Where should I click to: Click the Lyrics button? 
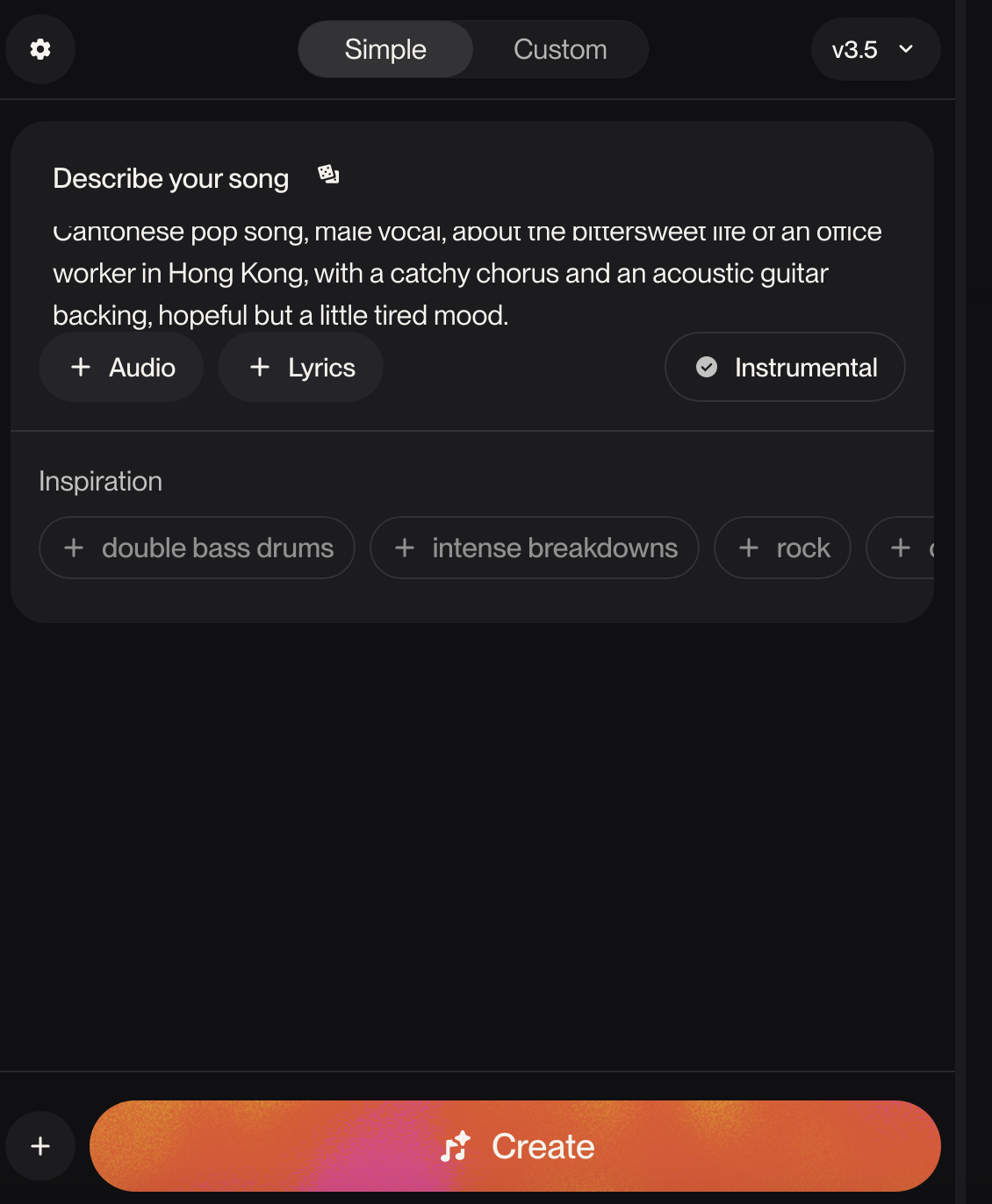coord(301,367)
